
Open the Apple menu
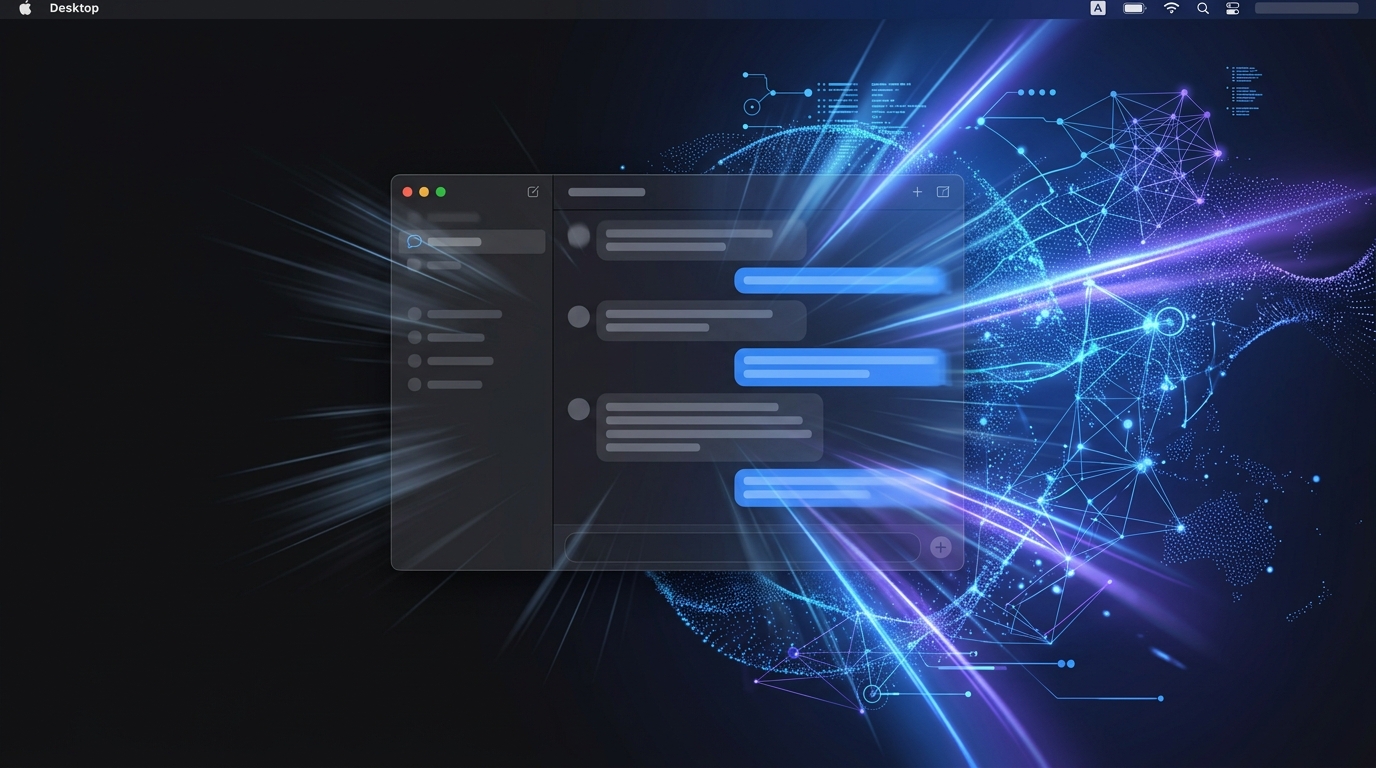click(23, 8)
